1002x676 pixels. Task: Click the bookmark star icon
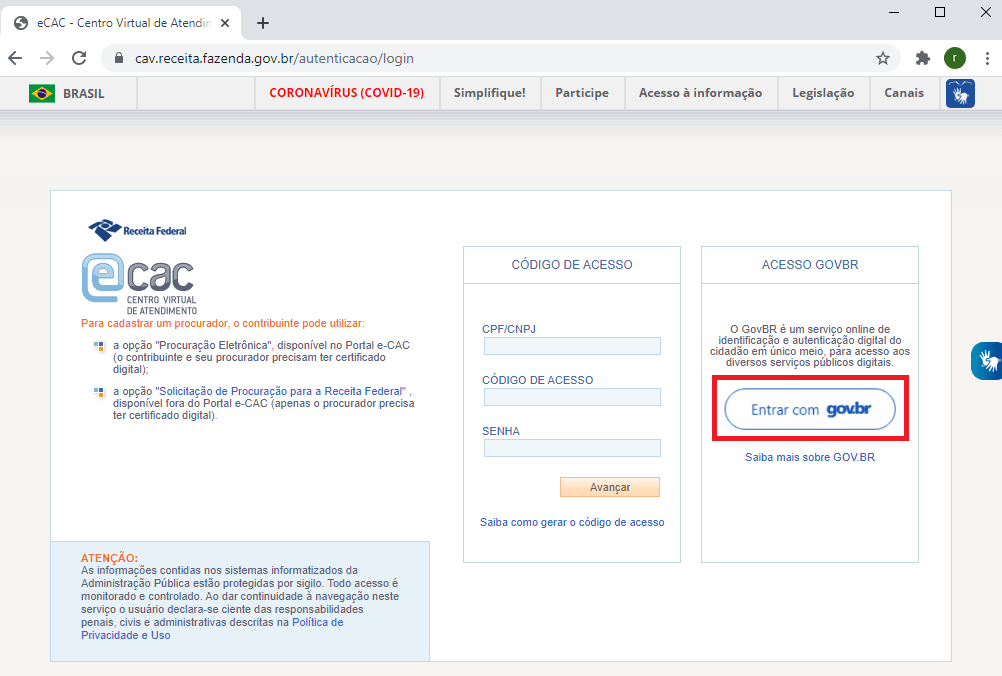884,58
